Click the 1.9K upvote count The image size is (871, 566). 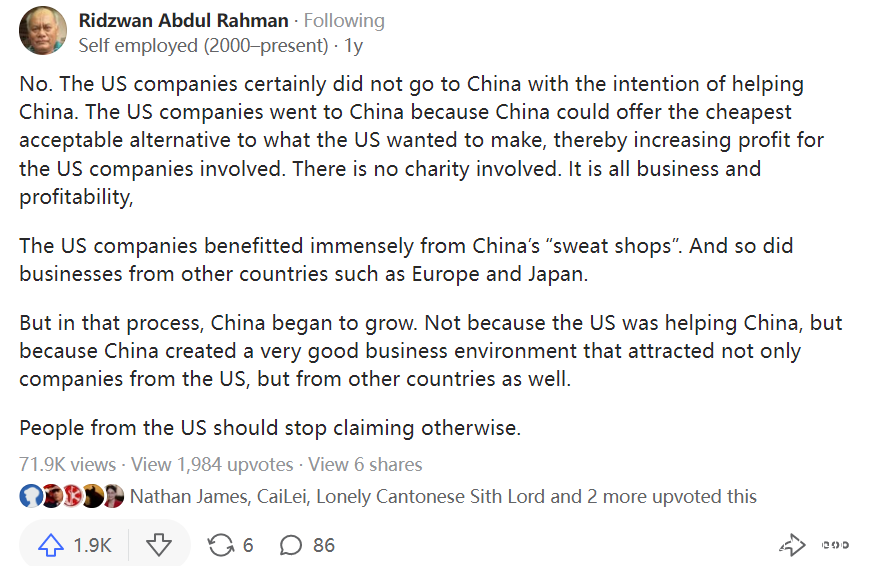click(x=92, y=545)
